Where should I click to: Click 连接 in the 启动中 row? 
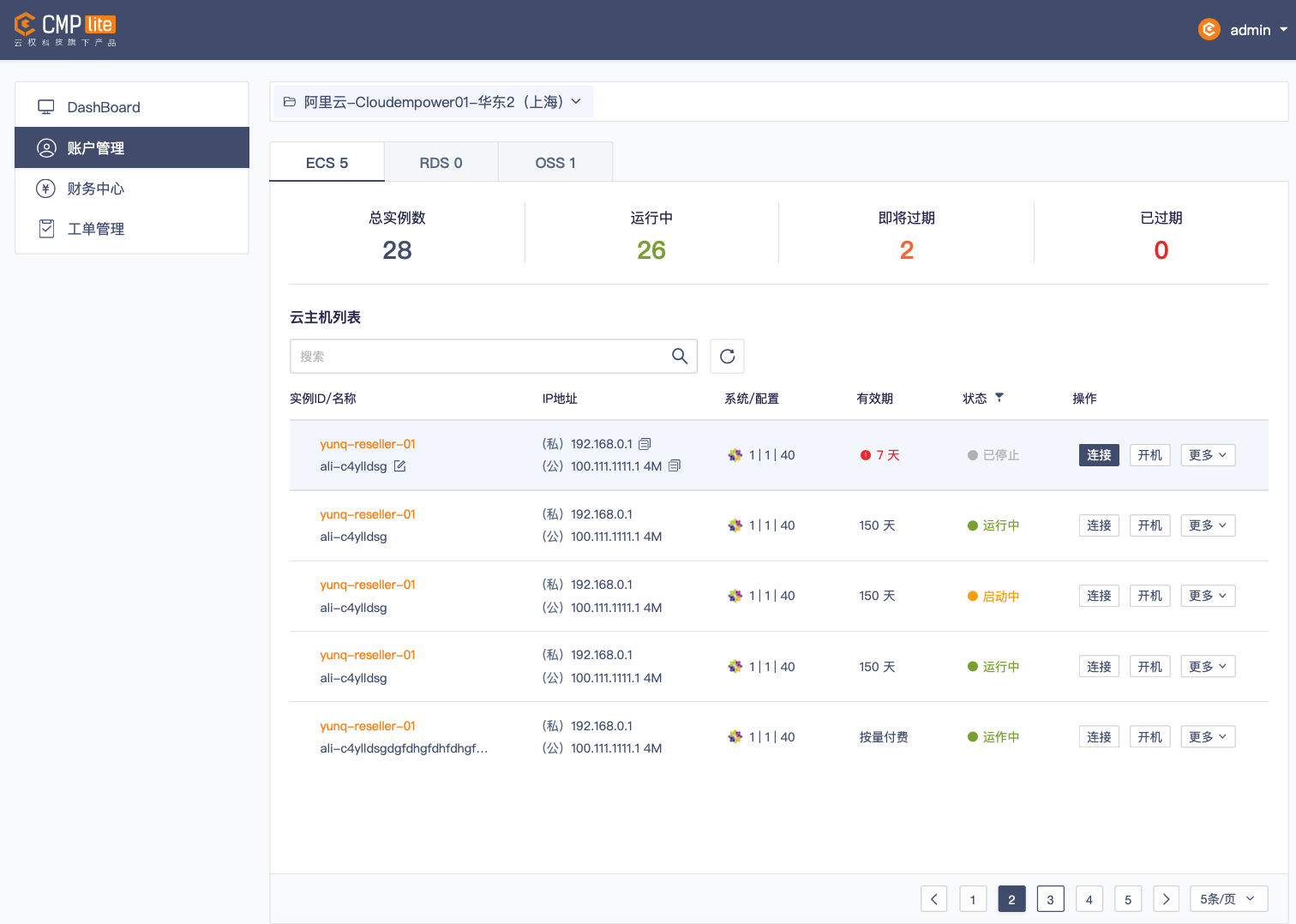pyautogui.click(x=1099, y=596)
